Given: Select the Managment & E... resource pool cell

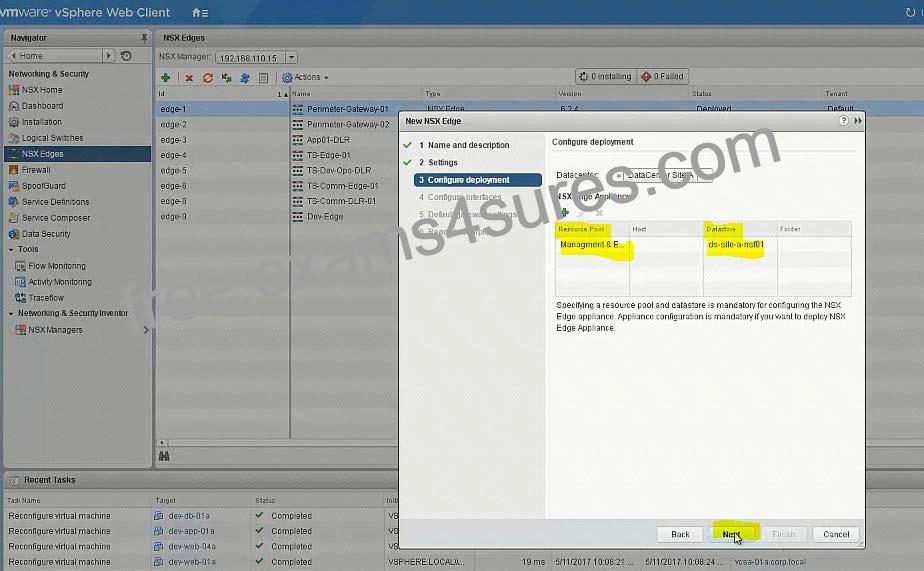Looking at the screenshot, I should coord(592,245).
